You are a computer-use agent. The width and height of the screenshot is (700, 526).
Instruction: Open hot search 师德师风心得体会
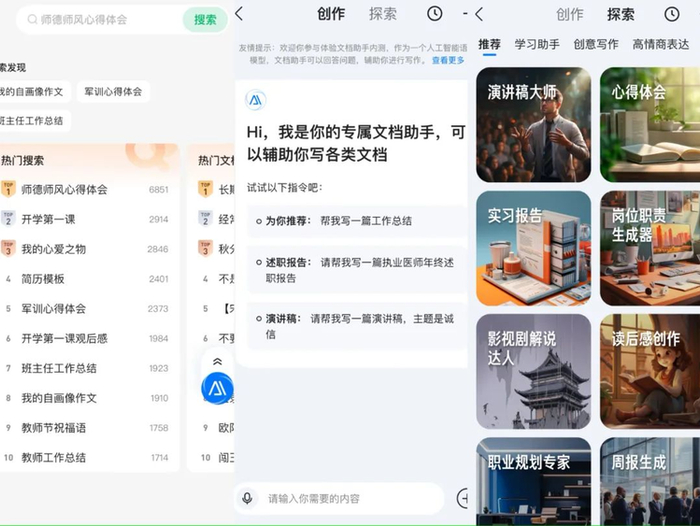point(85,189)
